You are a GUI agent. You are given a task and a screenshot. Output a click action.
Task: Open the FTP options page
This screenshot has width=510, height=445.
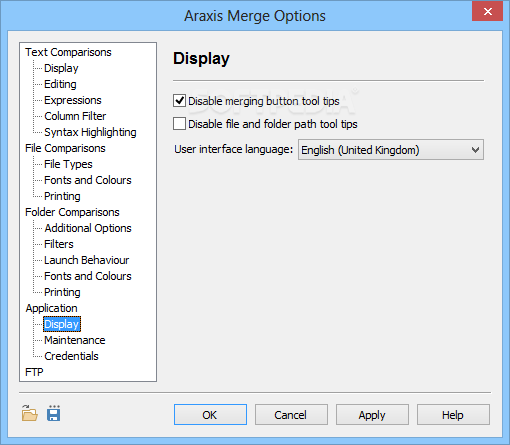(x=34, y=372)
